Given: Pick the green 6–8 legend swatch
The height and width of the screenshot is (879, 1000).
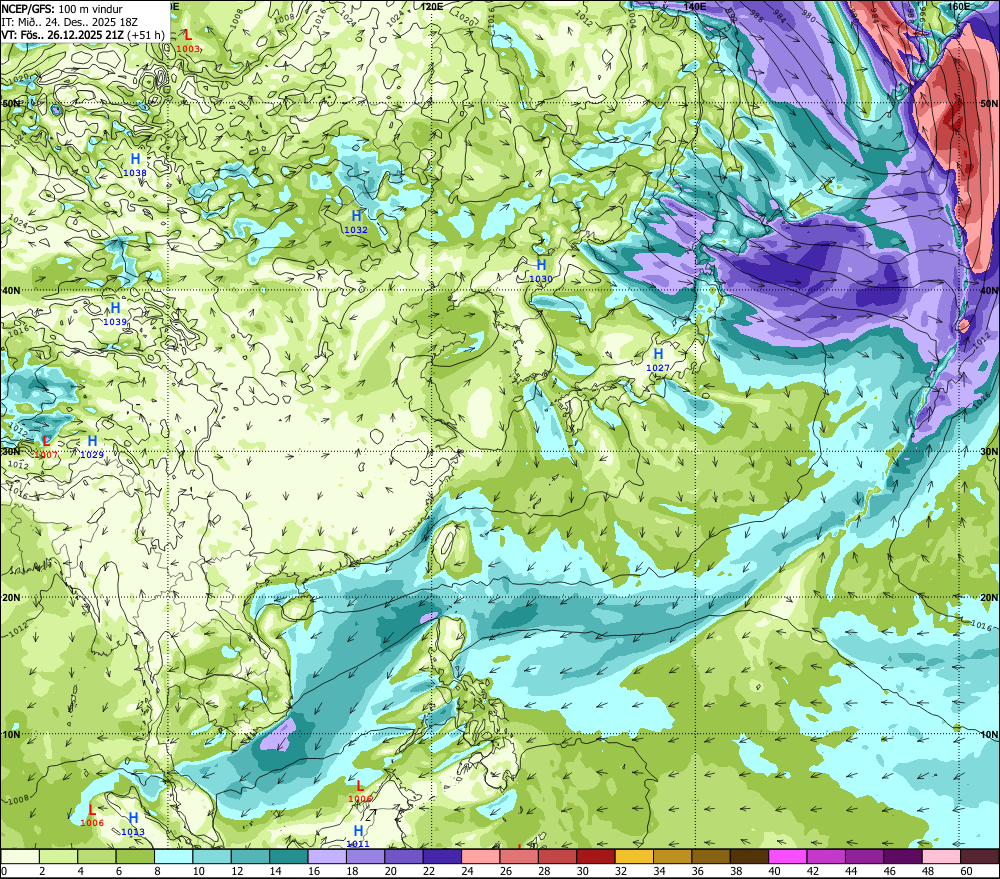Looking at the screenshot, I should 135,856.
